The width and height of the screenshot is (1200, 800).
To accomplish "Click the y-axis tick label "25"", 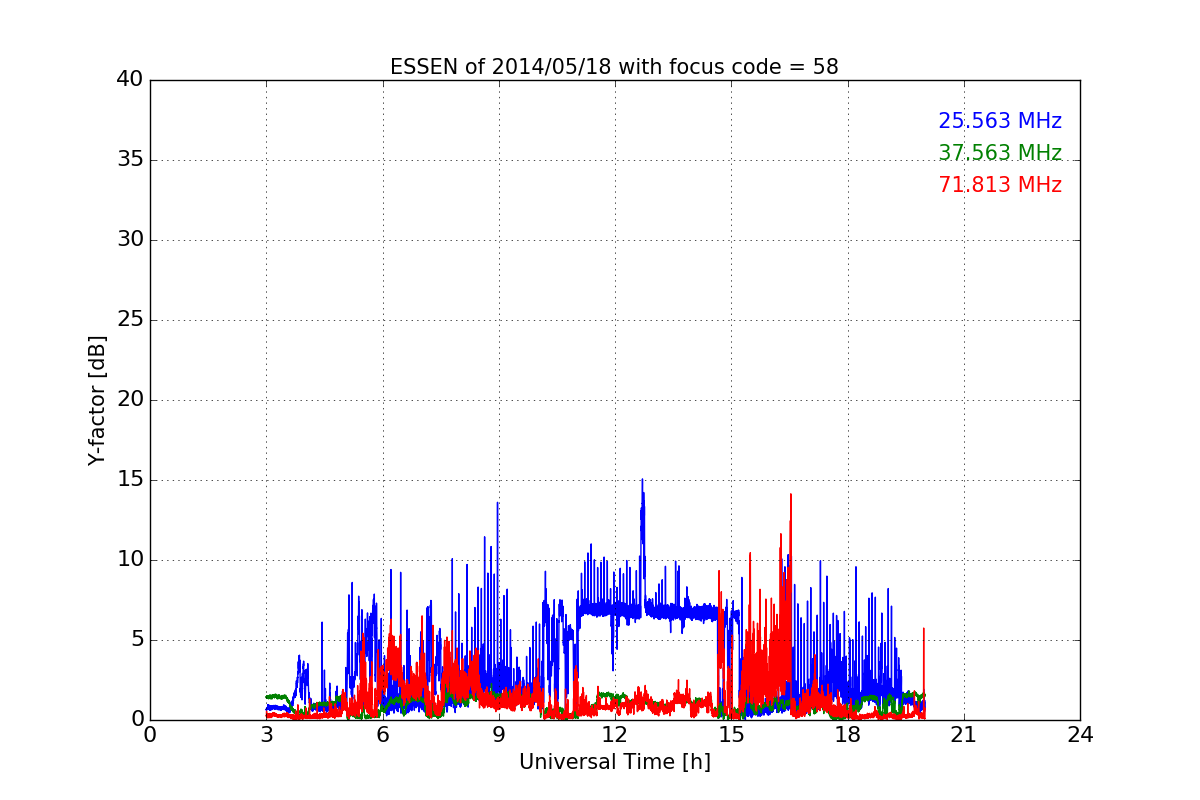I will coord(130,320).
